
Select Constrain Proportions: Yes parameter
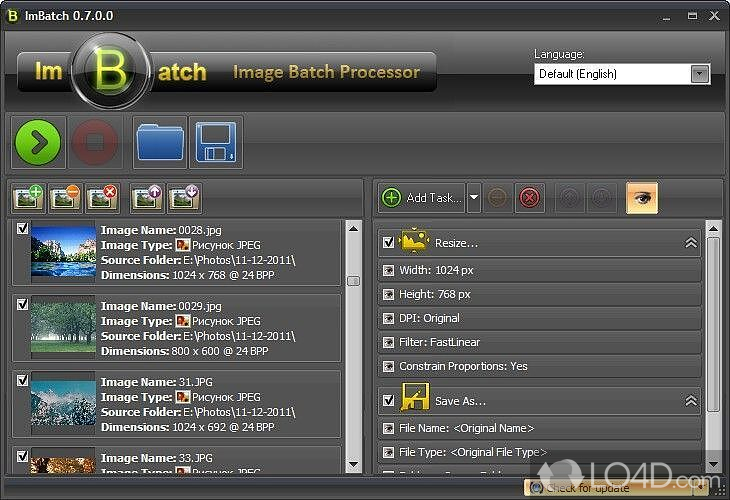click(x=540, y=366)
